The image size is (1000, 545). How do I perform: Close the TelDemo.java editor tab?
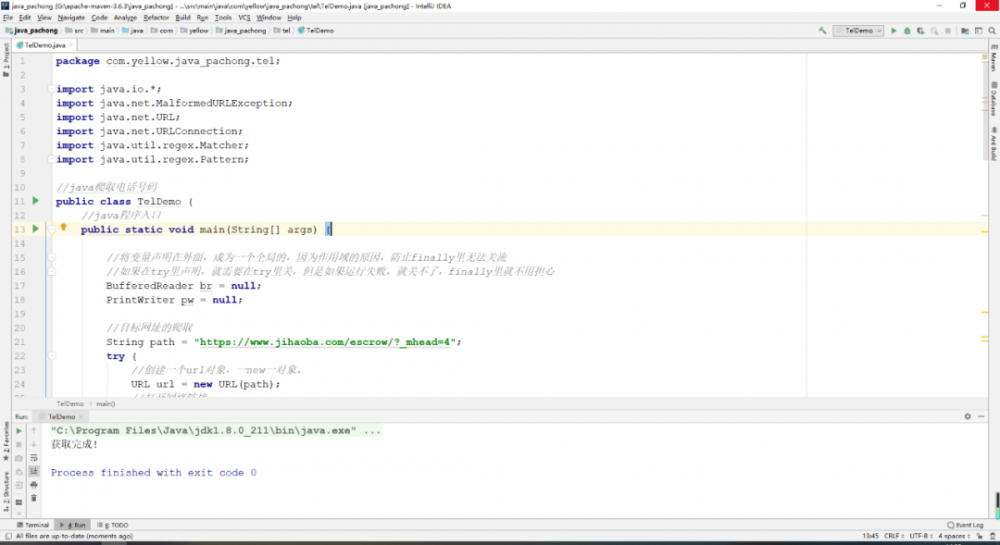coord(71,45)
